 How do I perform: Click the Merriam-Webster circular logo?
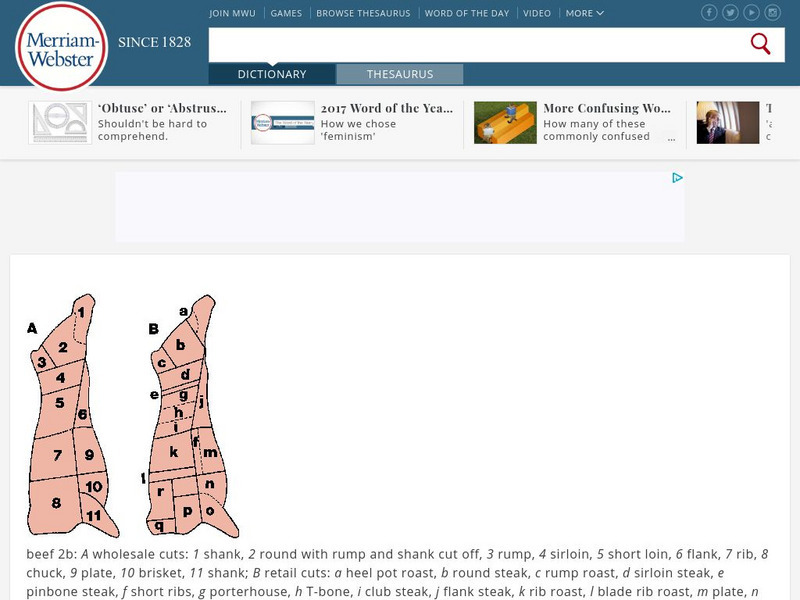61,47
